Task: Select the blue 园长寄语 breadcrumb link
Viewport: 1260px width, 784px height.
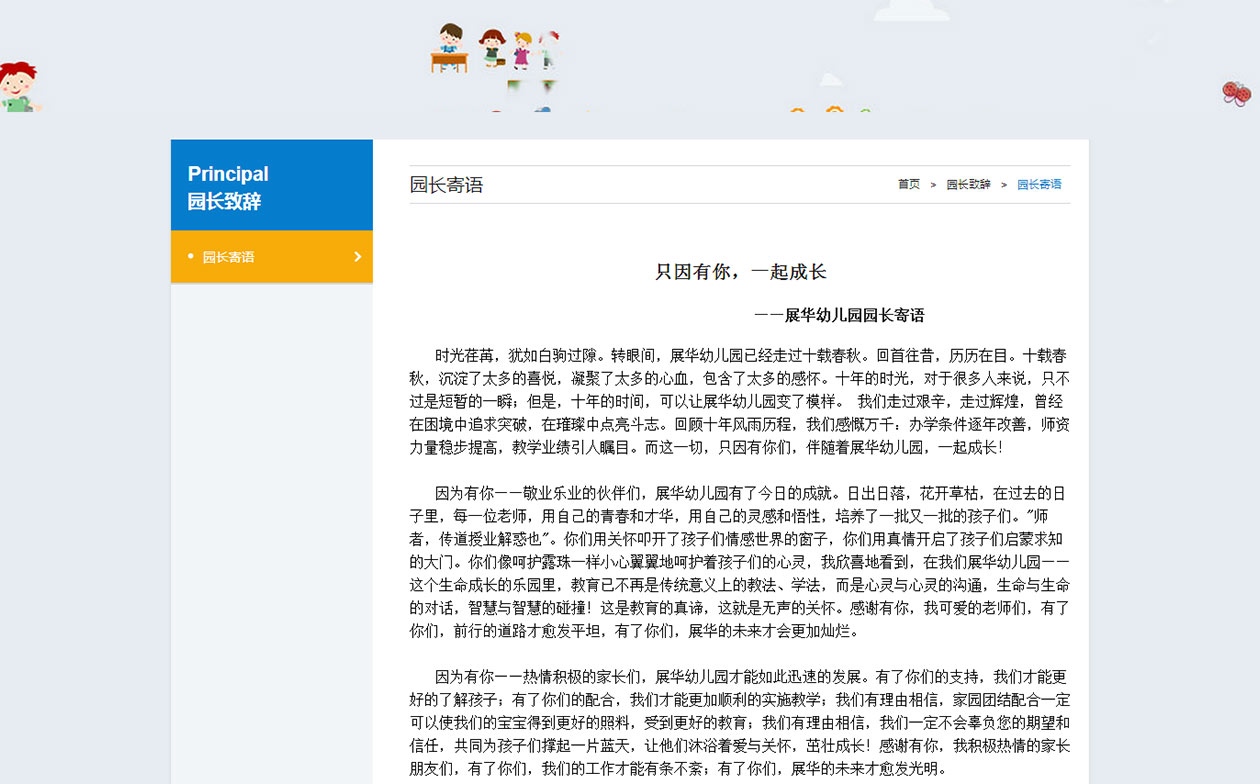Action: pyautogui.click(x=1039, y=185)
